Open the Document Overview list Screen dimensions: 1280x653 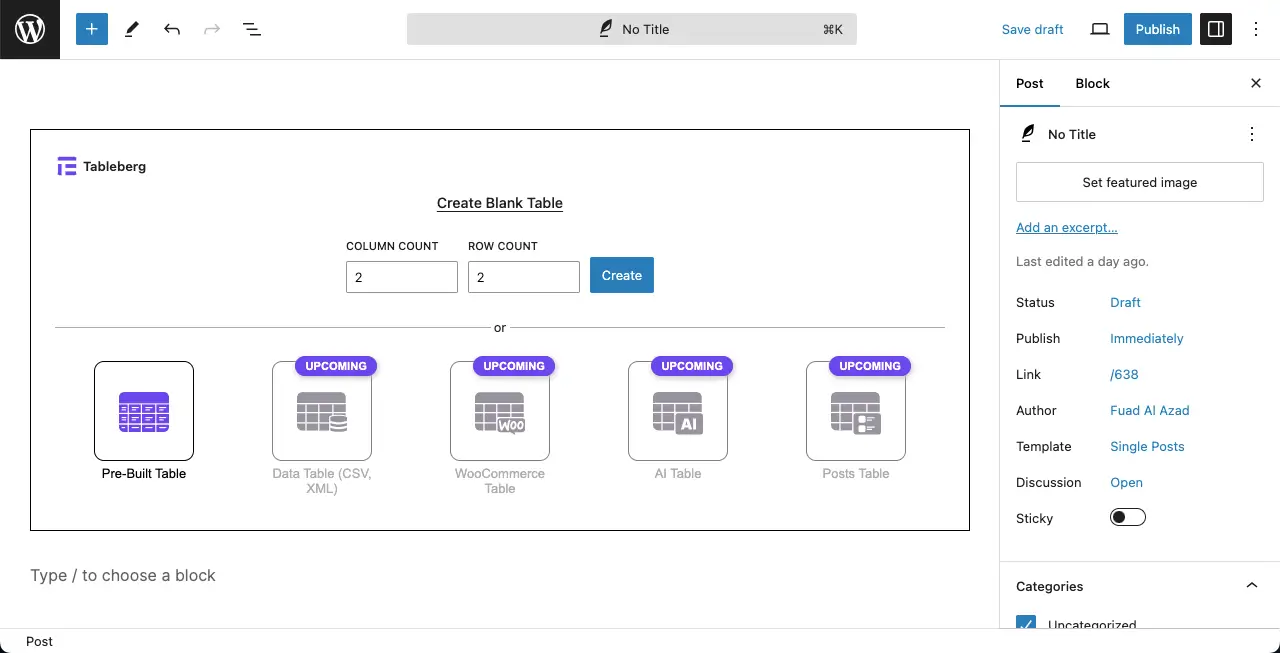tap(252, 29)
